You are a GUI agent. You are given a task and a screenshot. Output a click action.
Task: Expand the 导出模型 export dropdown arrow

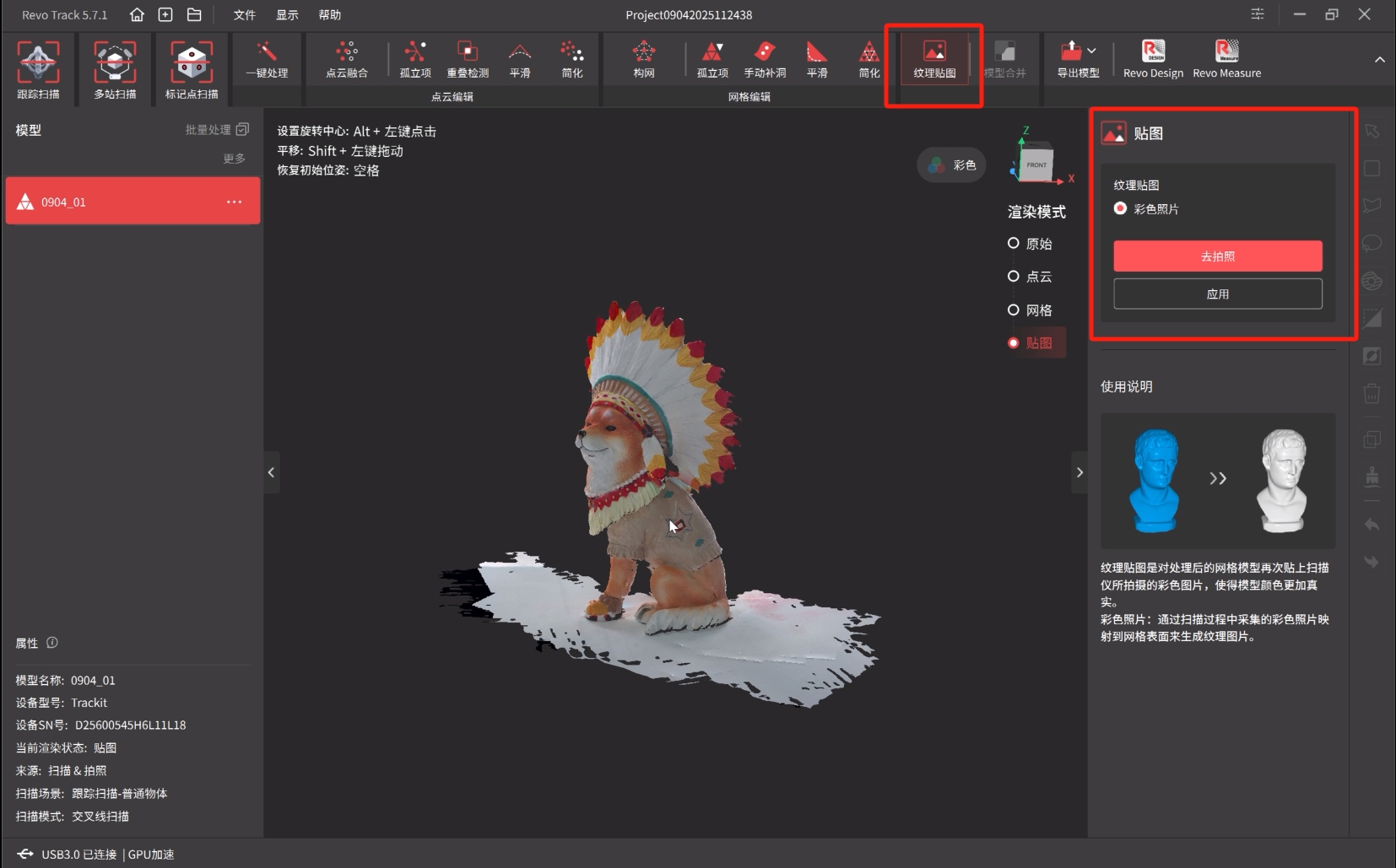[x=1092, y=51]
